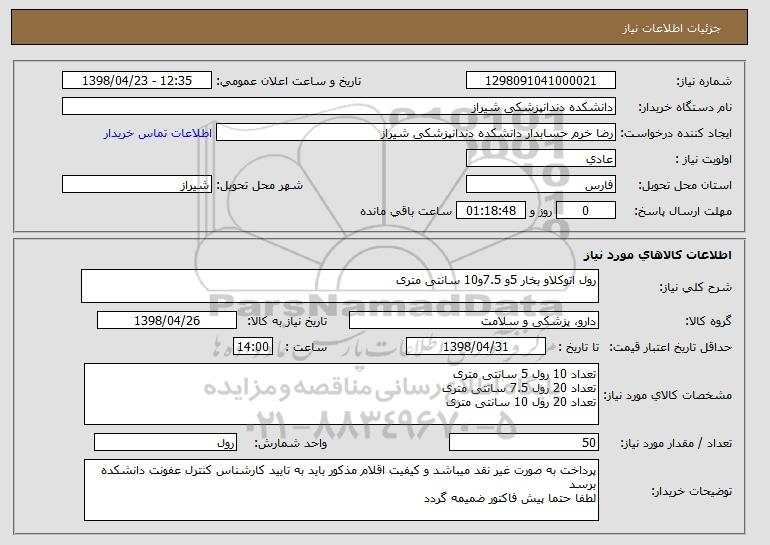
Task: Select the label ایجاد کننده درخواست
Action: point(676,133)
